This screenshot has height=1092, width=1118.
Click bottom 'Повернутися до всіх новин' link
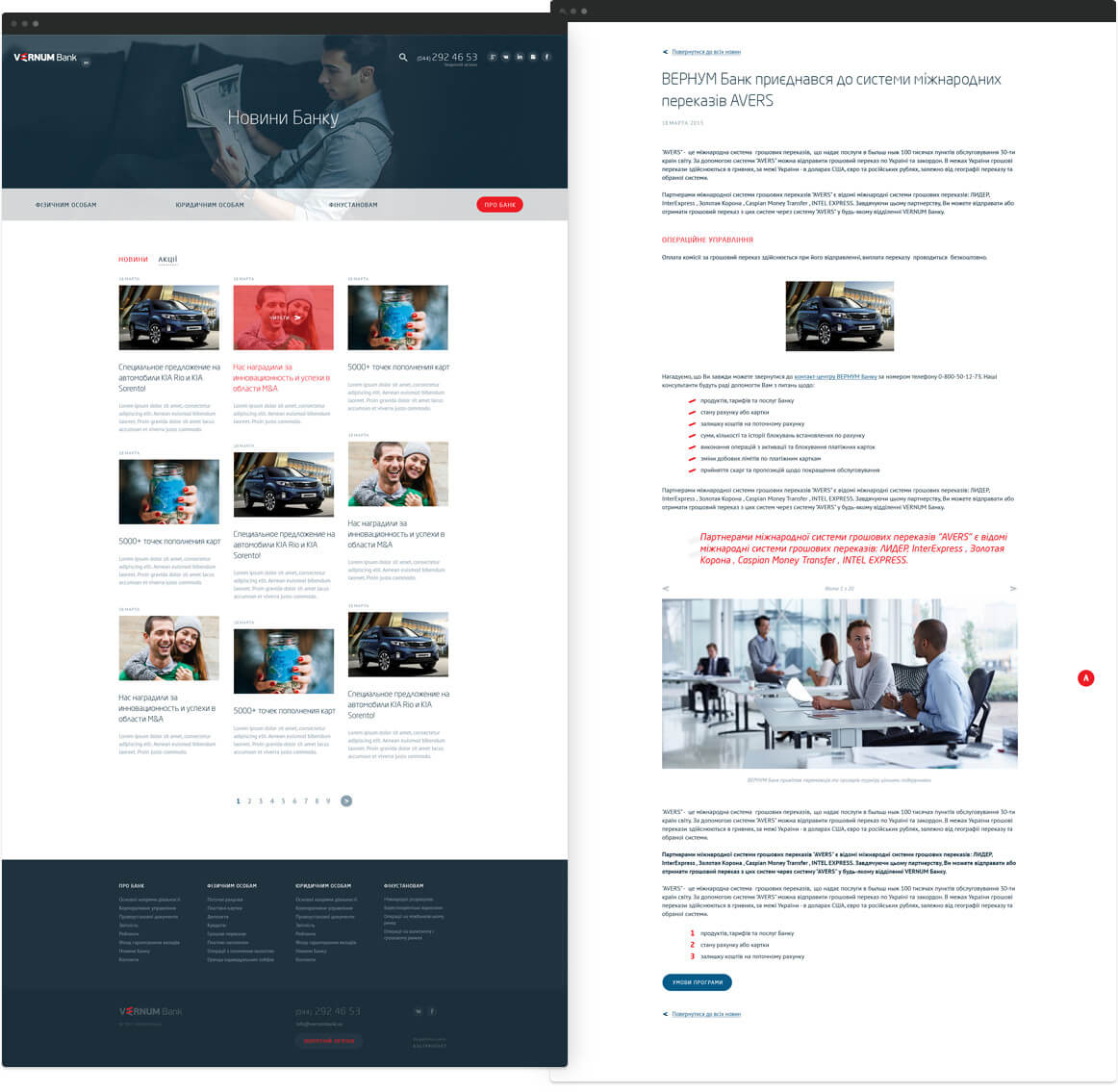pos(706,1014)
